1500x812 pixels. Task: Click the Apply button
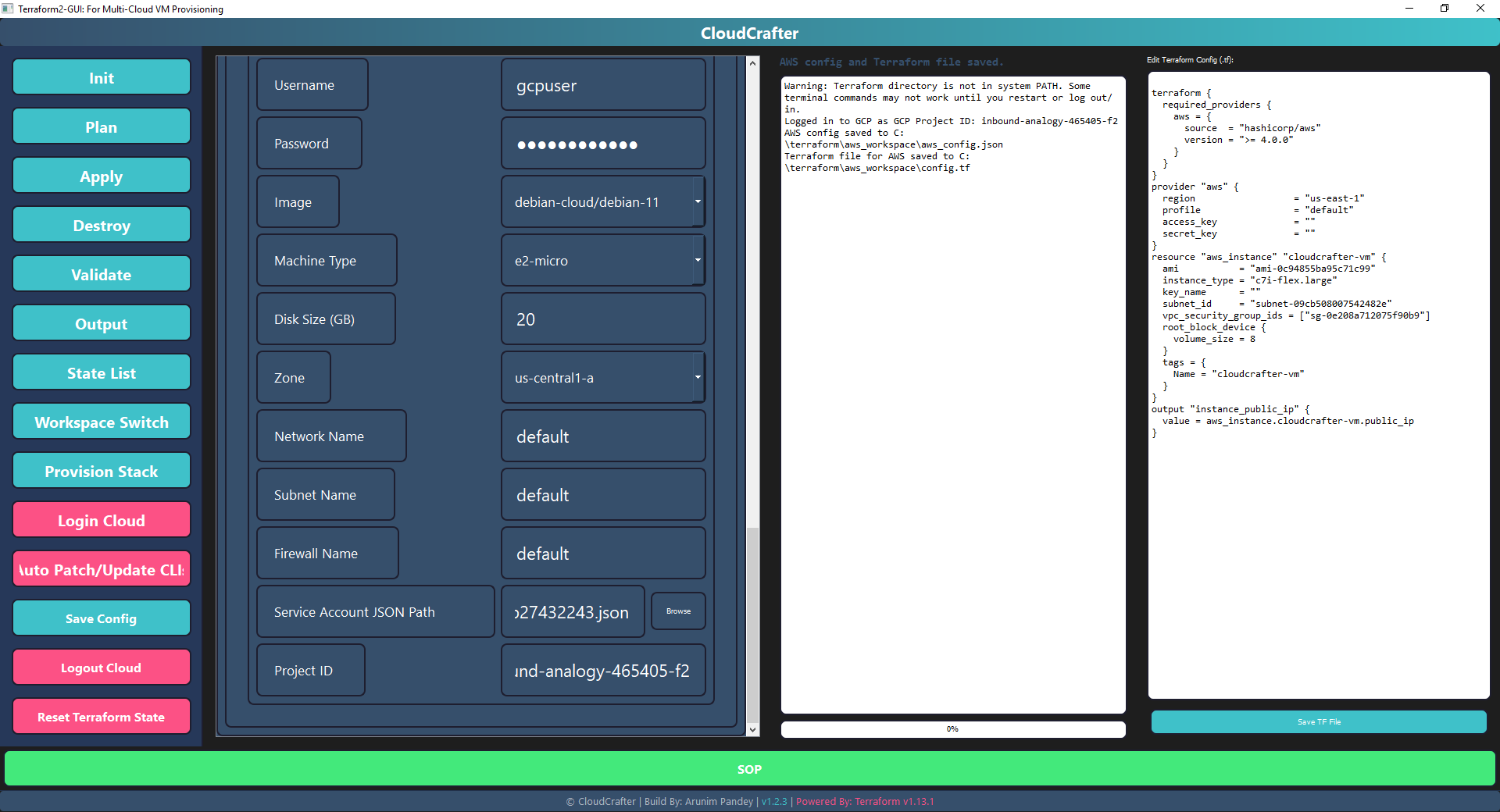click(x=101, y=175)
